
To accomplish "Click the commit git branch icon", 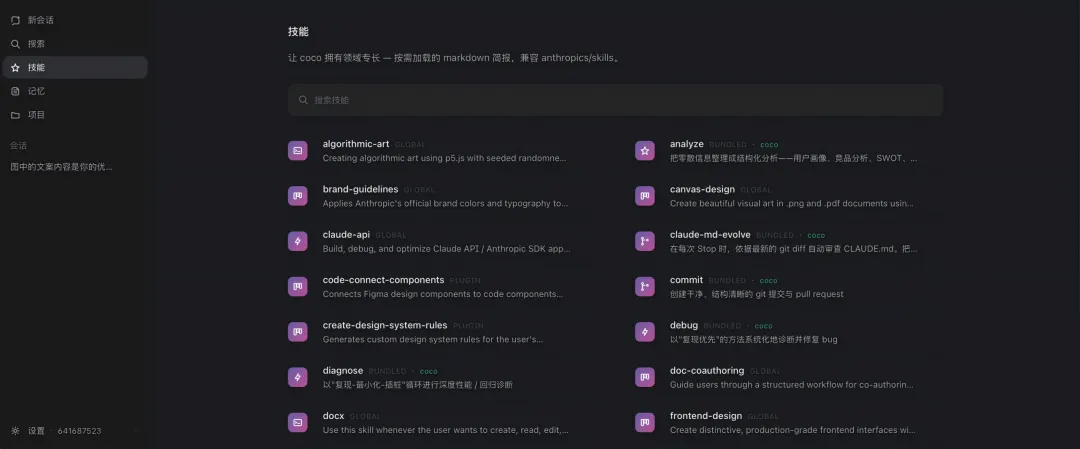I will pos(645,286).
